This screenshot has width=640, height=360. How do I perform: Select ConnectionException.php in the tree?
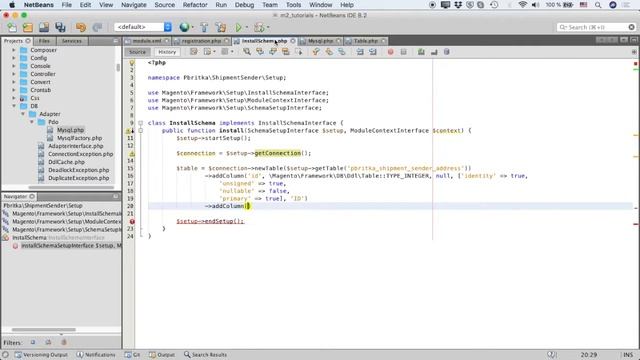click(x=80, y=154)
